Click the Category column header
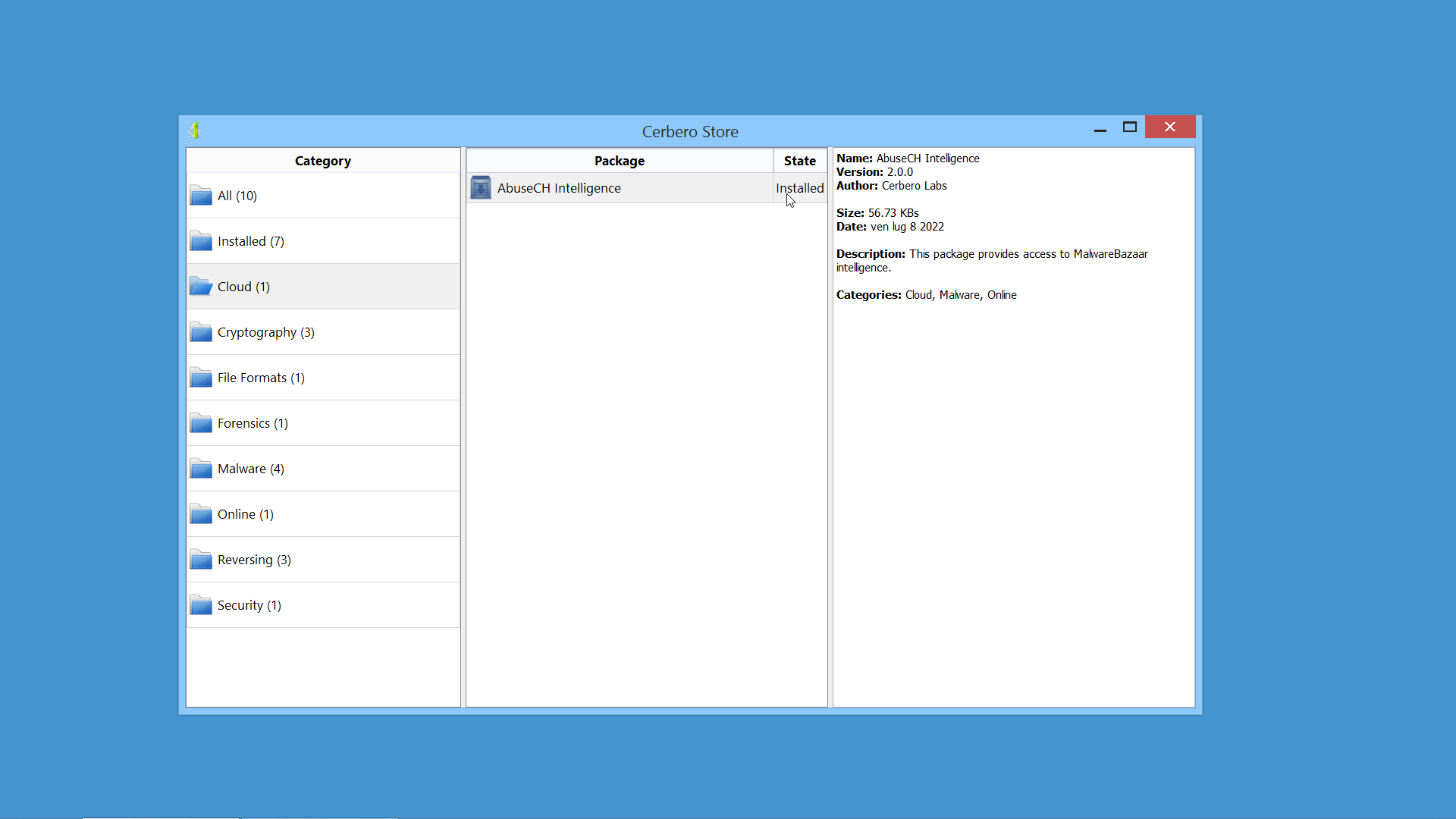This screenshot has height=819, width=1456. coord(323,161)
